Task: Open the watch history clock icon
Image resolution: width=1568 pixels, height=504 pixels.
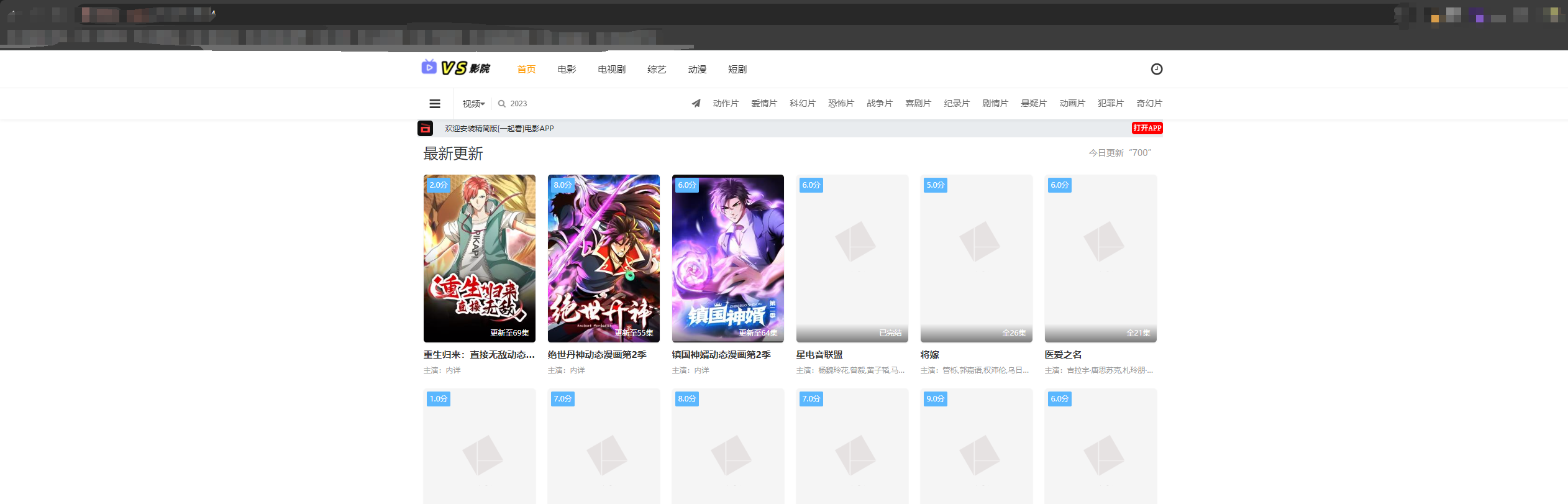Action: point(1156,69)
